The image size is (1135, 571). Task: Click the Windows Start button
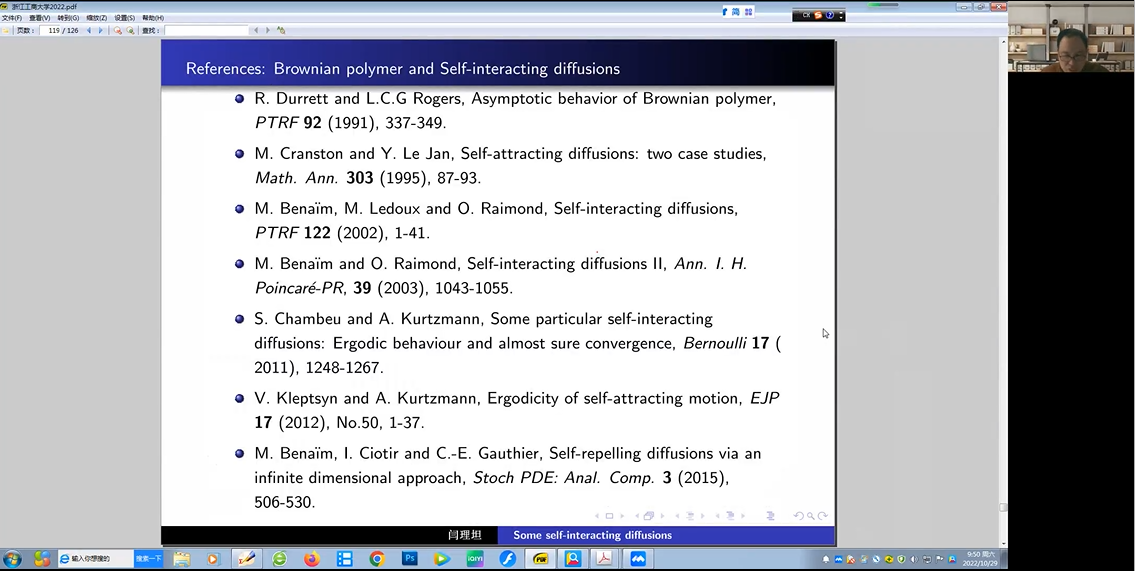coord(13,559)
